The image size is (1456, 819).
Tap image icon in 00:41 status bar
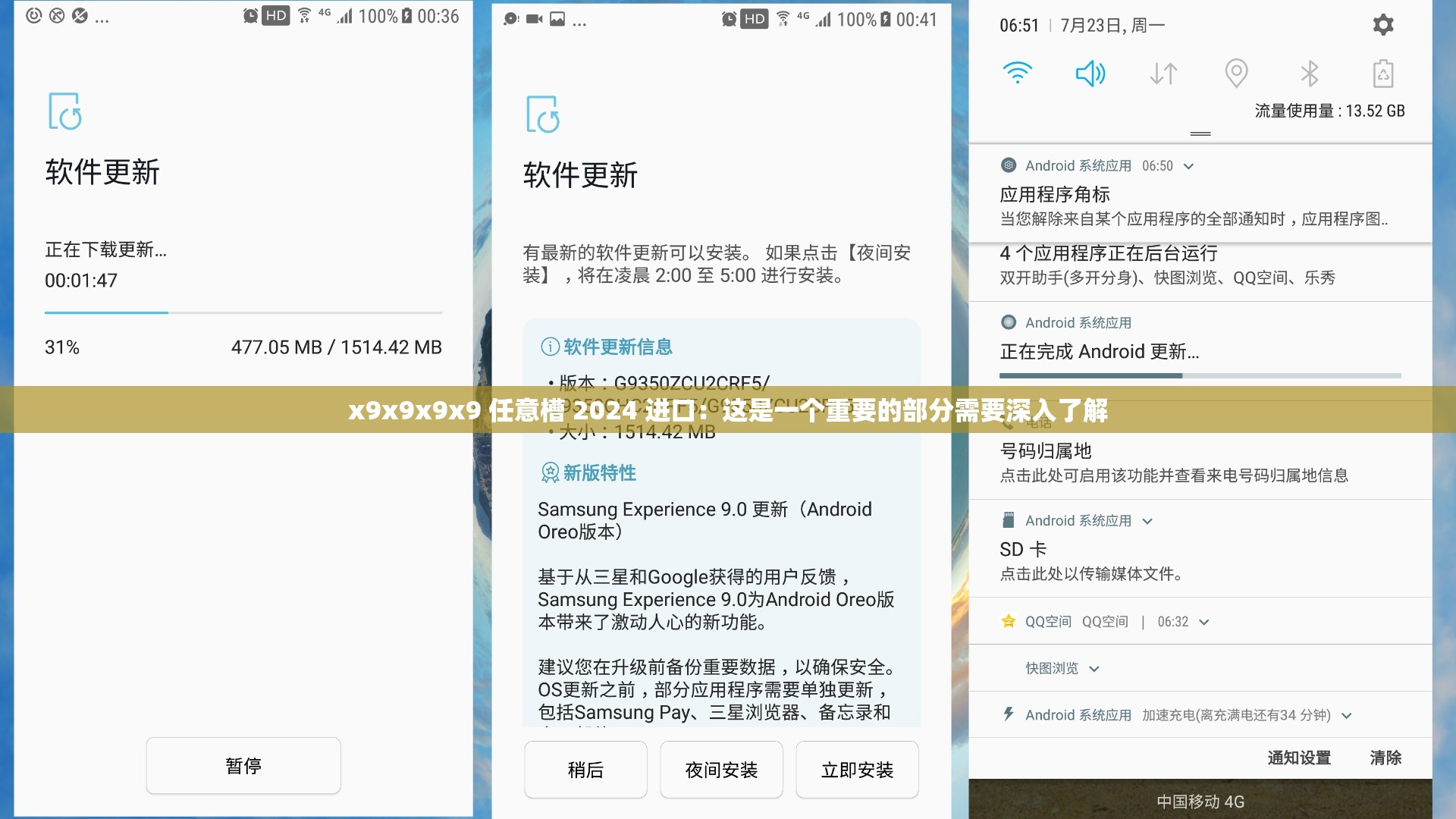click(557, 20)
